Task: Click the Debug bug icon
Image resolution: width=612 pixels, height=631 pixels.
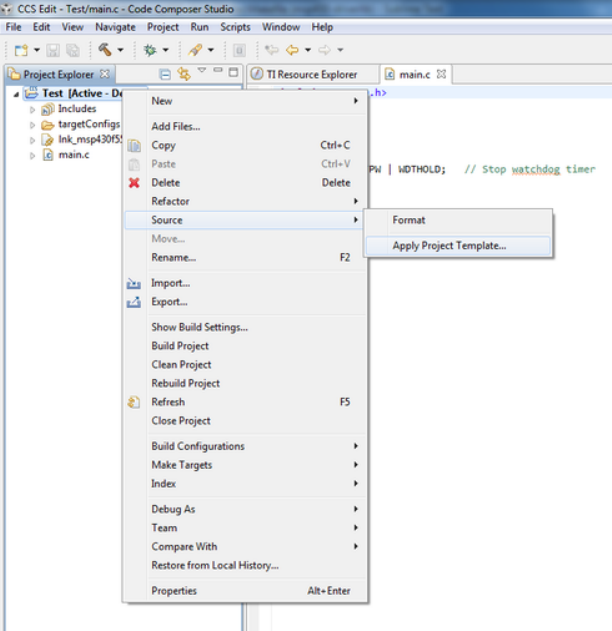Action: coord(150,50)
